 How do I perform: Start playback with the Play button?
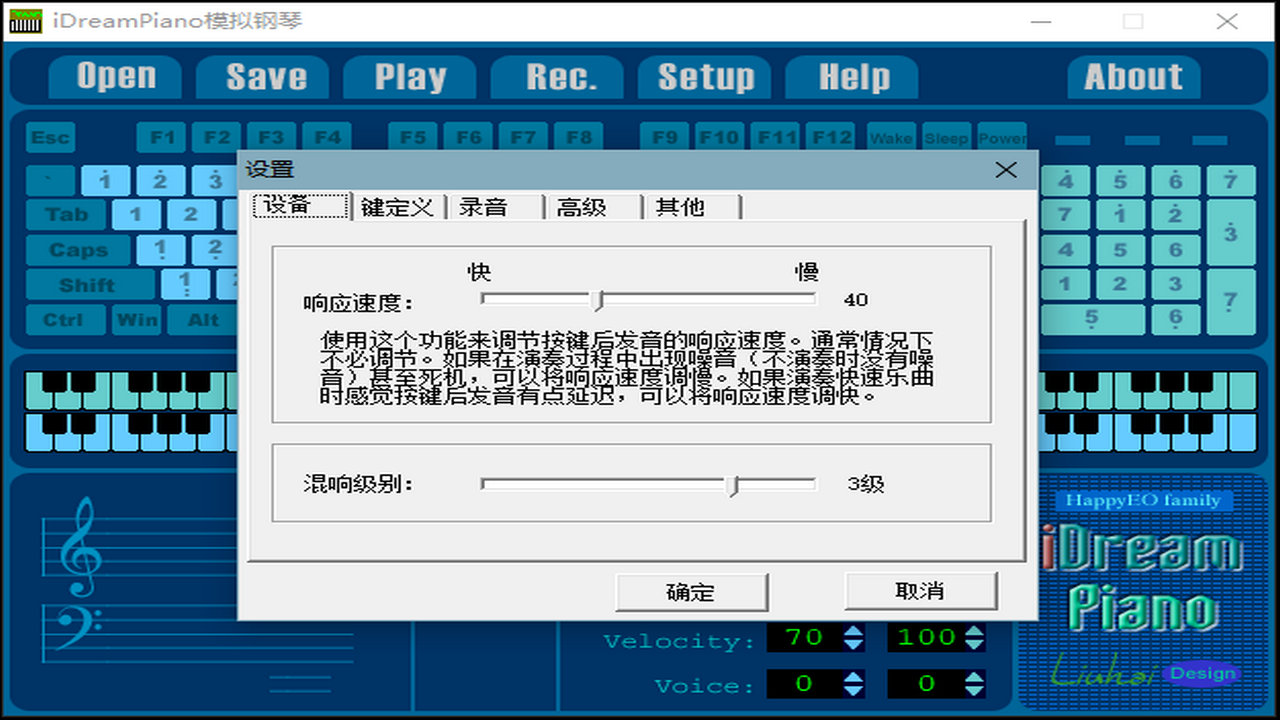tap(409, 76)
